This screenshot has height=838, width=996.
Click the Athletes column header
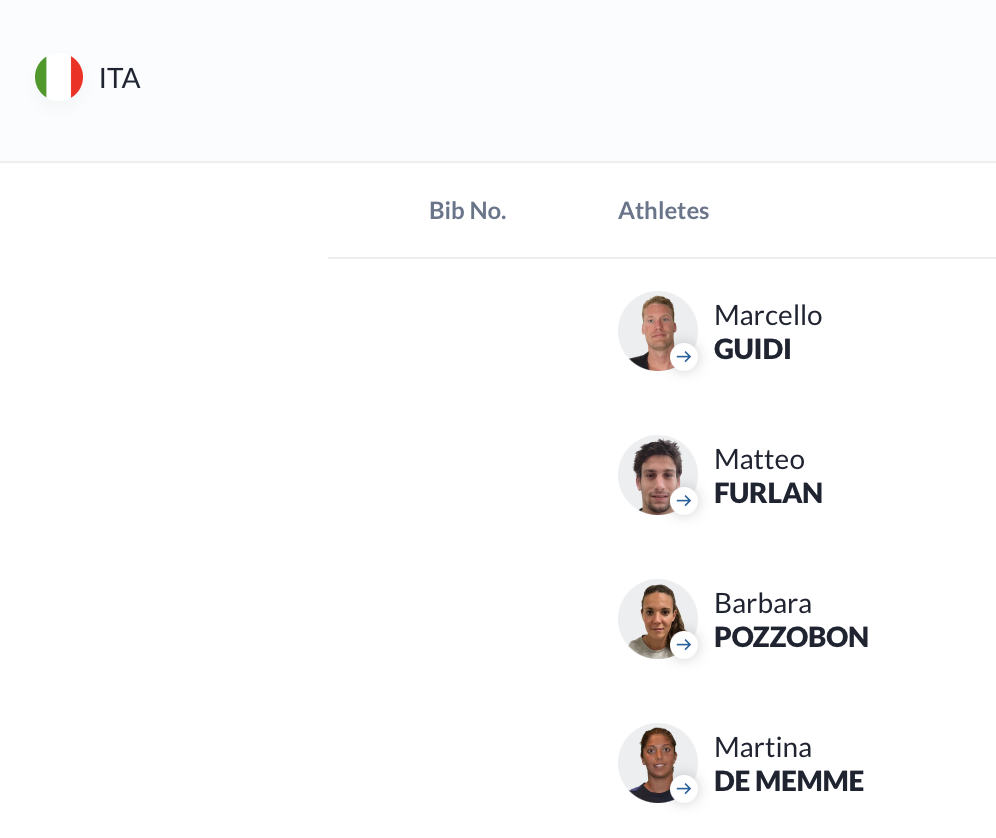click(x=663, y=210)
